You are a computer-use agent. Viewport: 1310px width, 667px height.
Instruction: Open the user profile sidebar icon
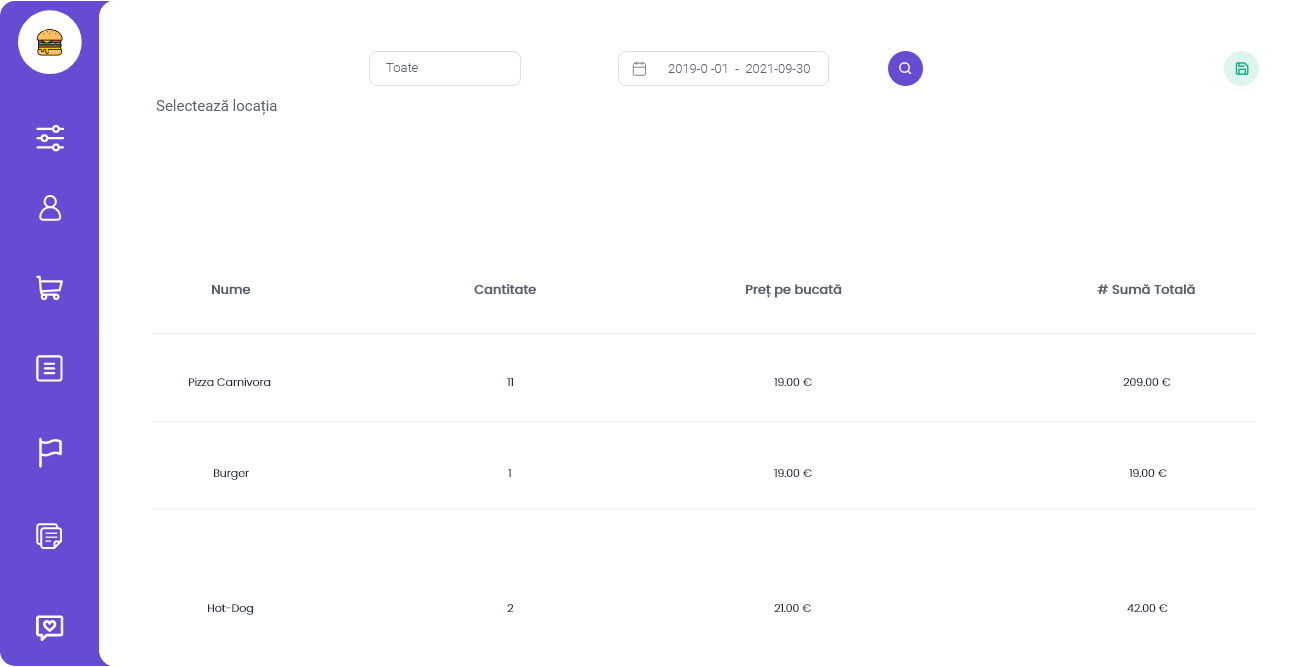[50, 208]
